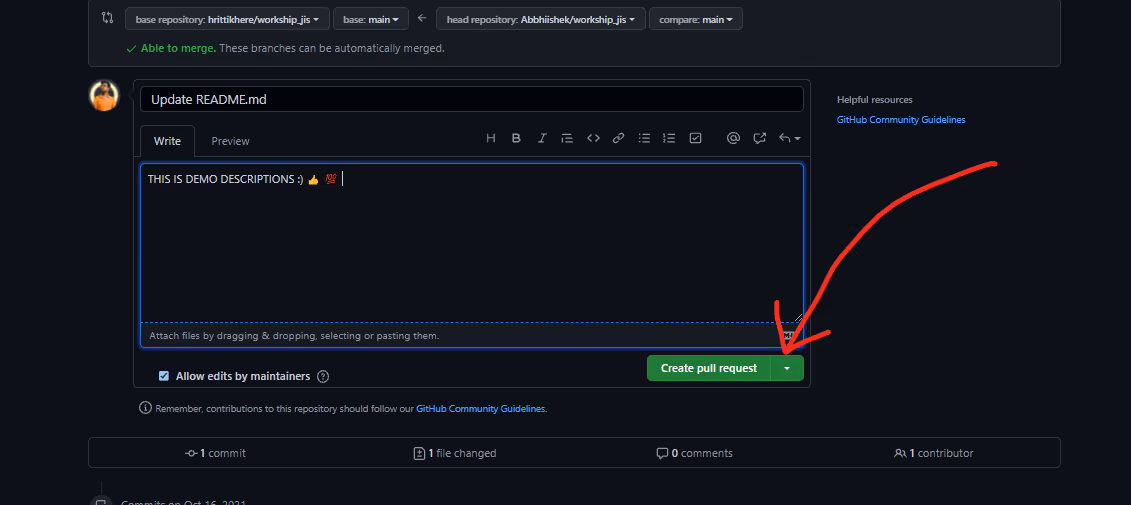Screen dimensions: 1131x505
Task: Mention a user with the @ icon
Action: pyautogui.click(x=734, y=139)
